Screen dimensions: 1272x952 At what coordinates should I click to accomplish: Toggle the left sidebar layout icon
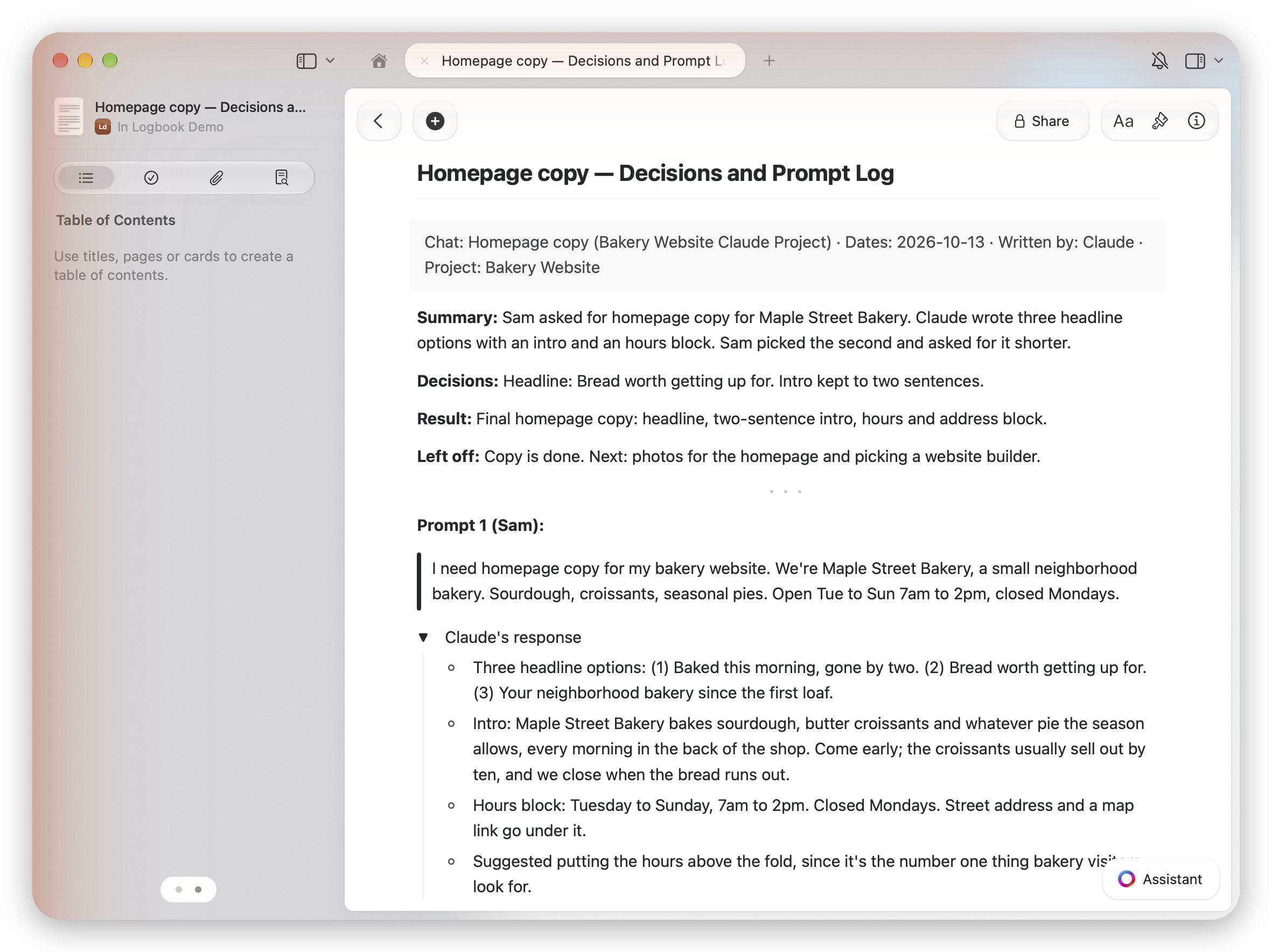[306, 60]
